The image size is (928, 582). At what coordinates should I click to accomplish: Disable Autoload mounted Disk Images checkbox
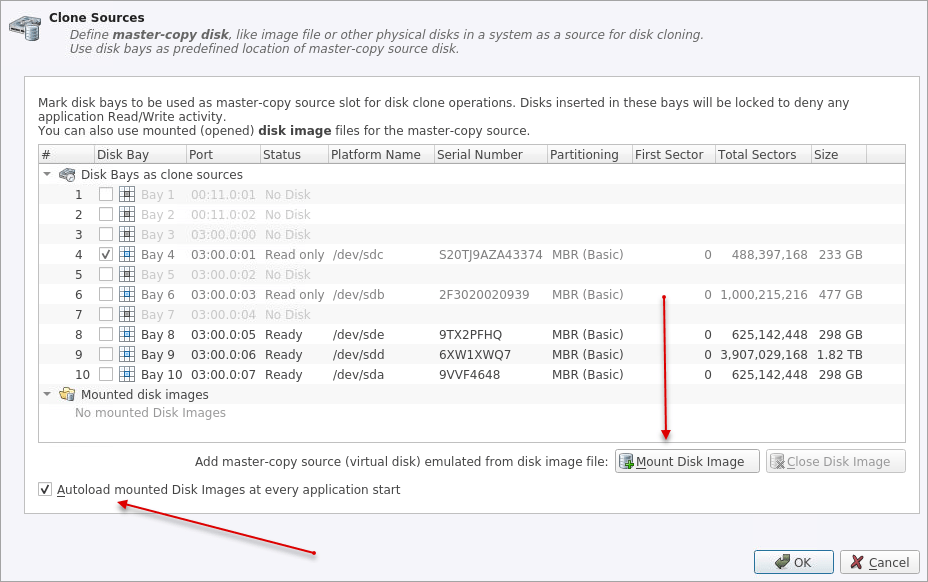tap(45, 490)
